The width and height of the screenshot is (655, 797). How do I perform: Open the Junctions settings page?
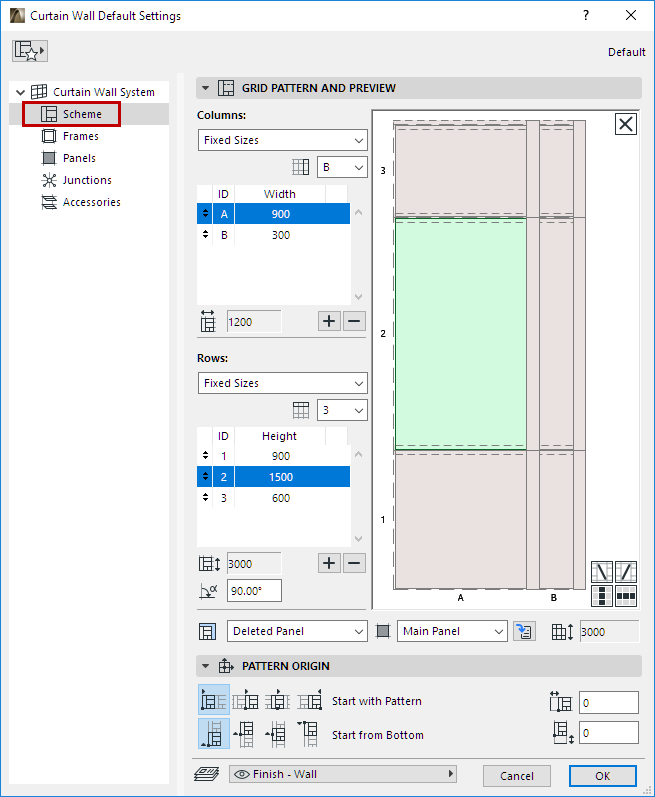point(76,180)
